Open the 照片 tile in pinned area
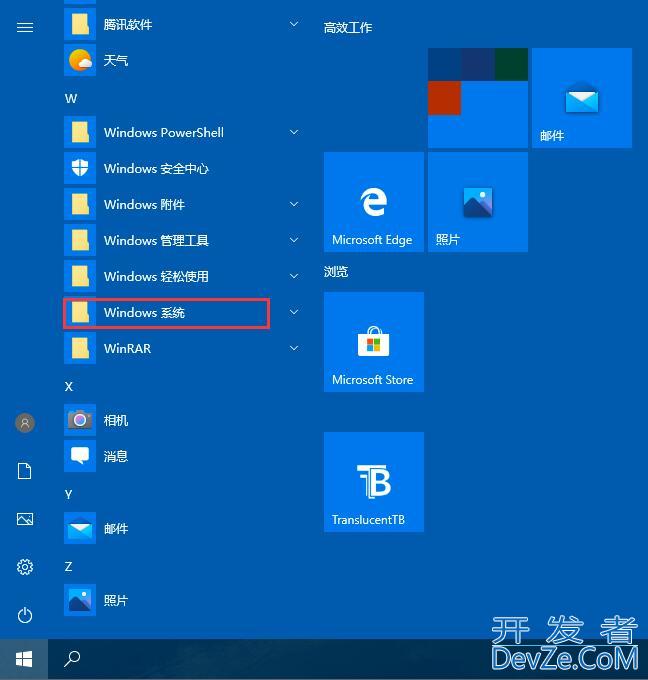Image resolution: width=648 pixels, height=680 pixels. pos(477,201)
